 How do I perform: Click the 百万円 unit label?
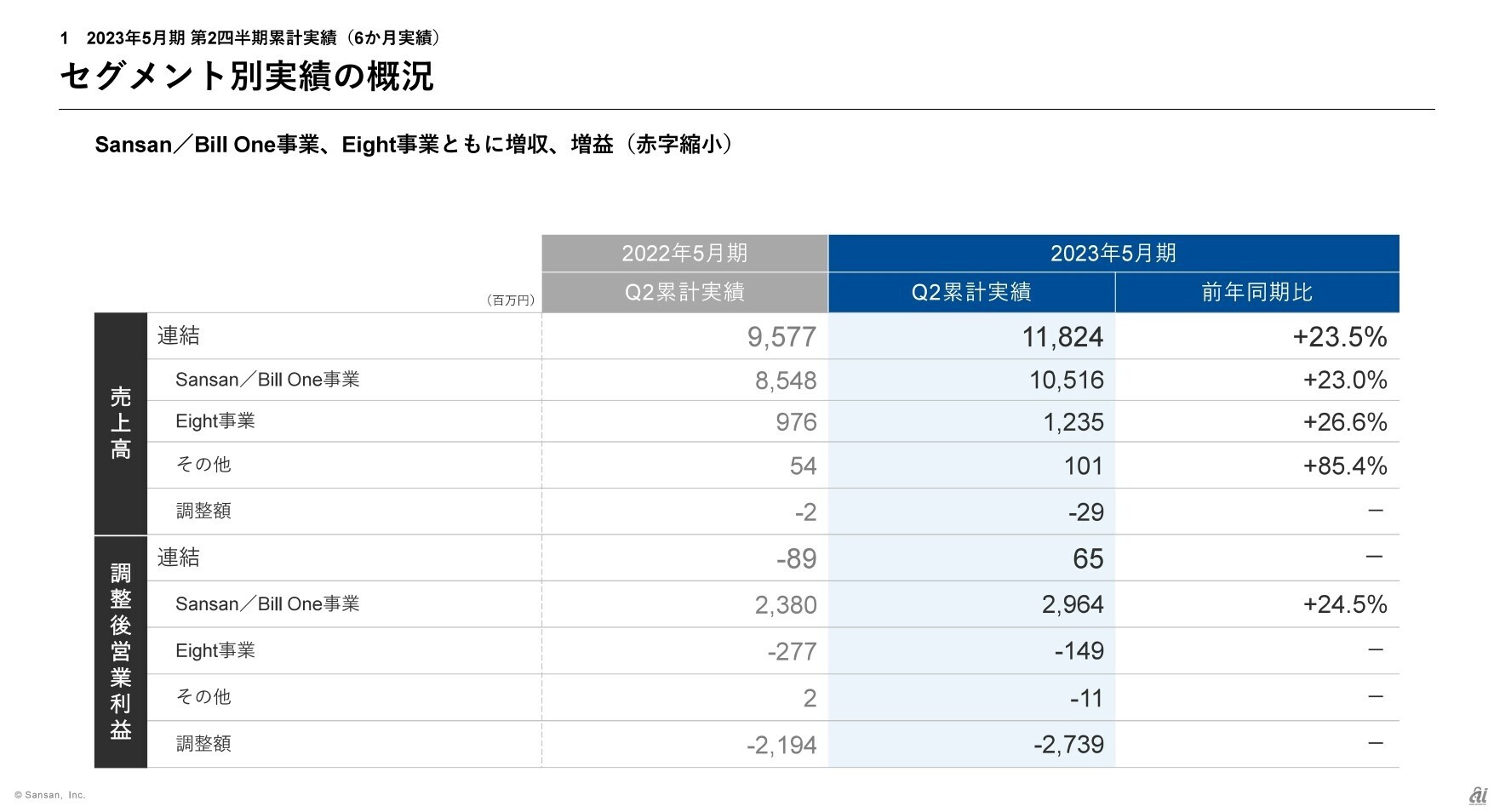click(511, 300)
